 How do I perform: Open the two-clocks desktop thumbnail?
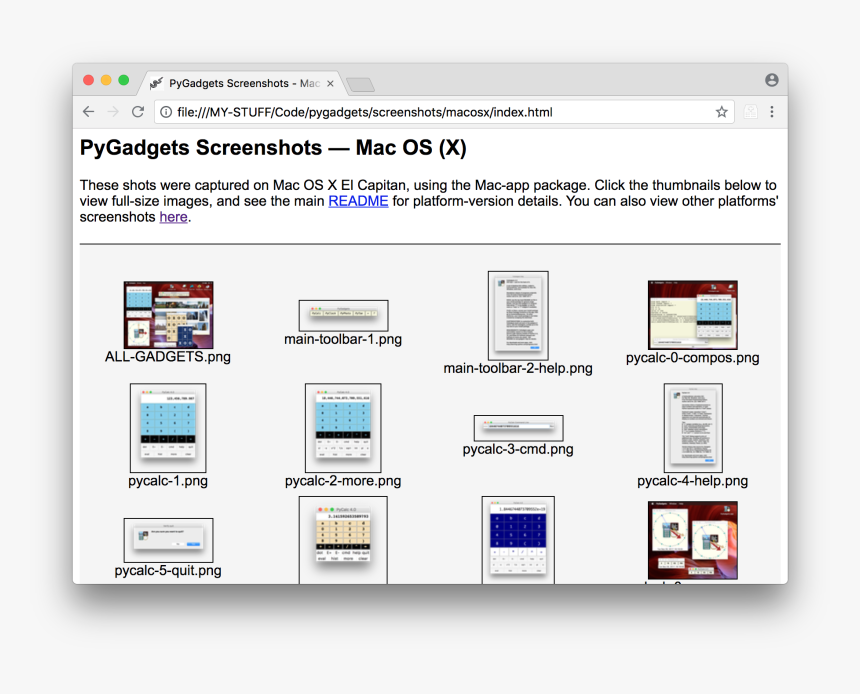[x=693, y=540]
